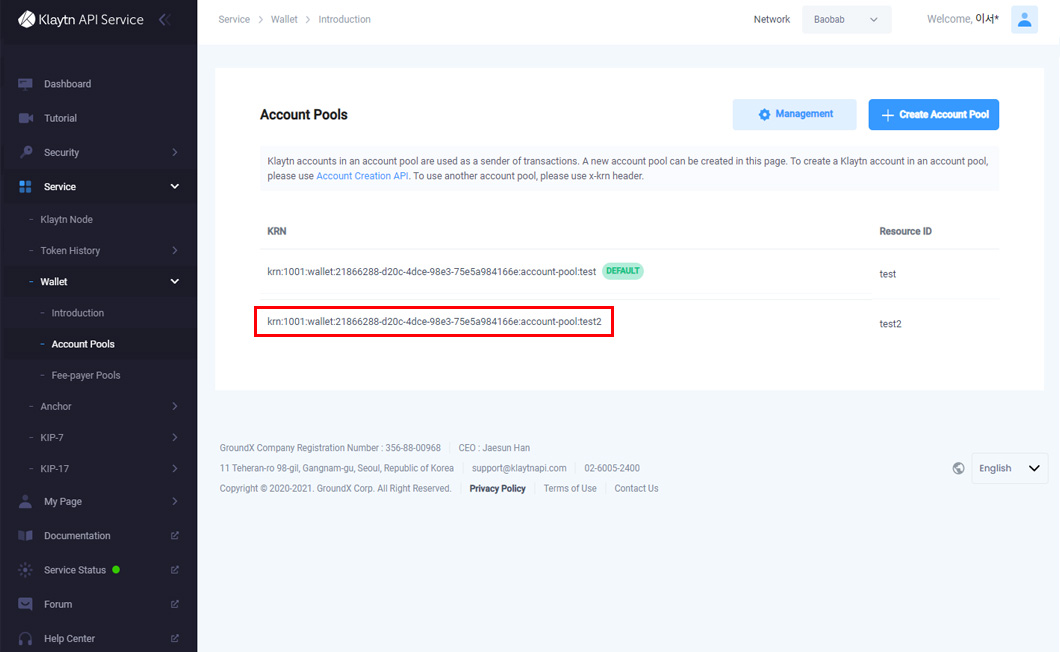Open the Contact Us link
Image resolution: width=1060 pixels, height=652 pixels.
636,488
